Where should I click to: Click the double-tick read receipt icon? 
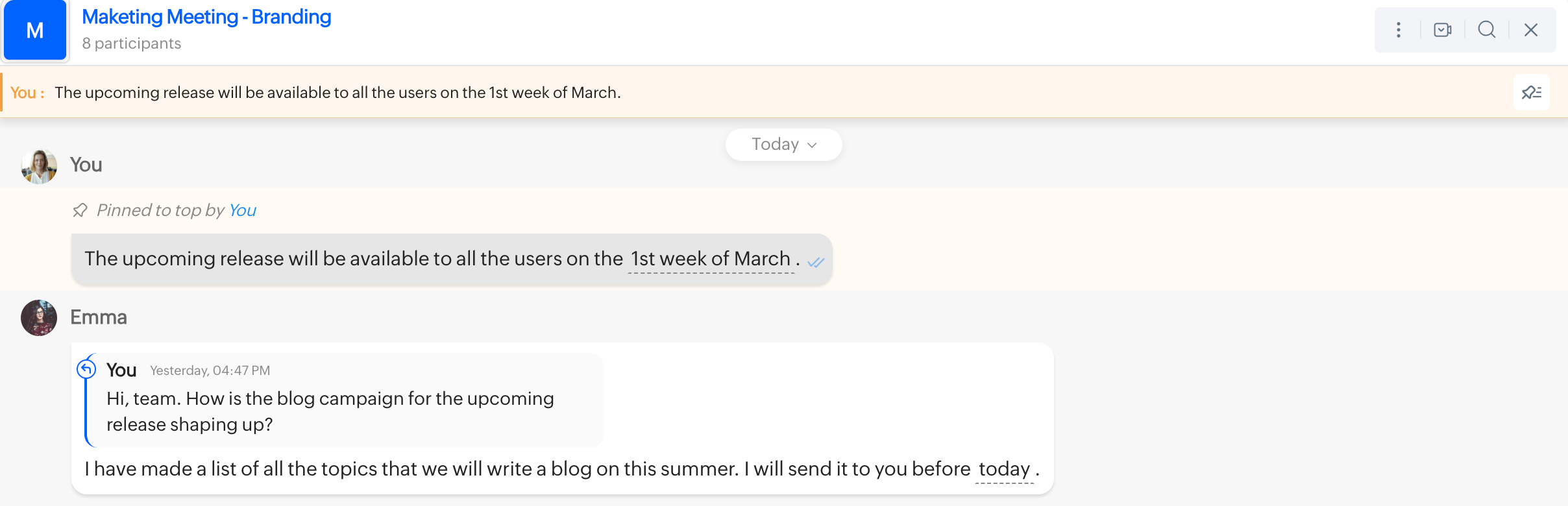[816, 262]
